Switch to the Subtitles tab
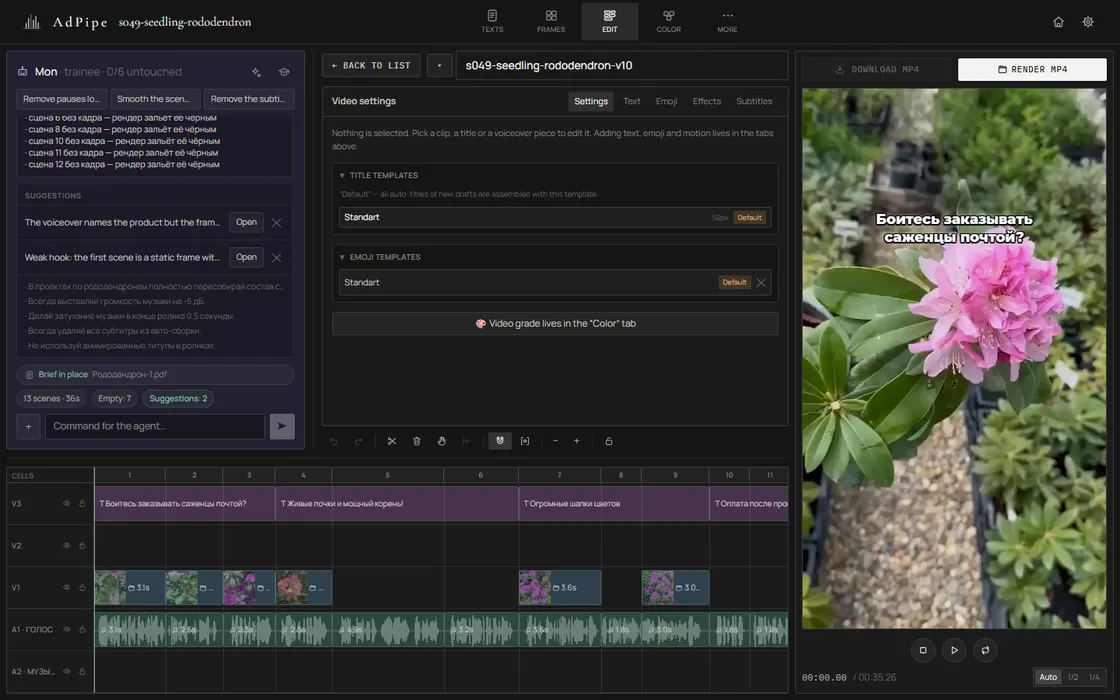 (x=754, y=101)
